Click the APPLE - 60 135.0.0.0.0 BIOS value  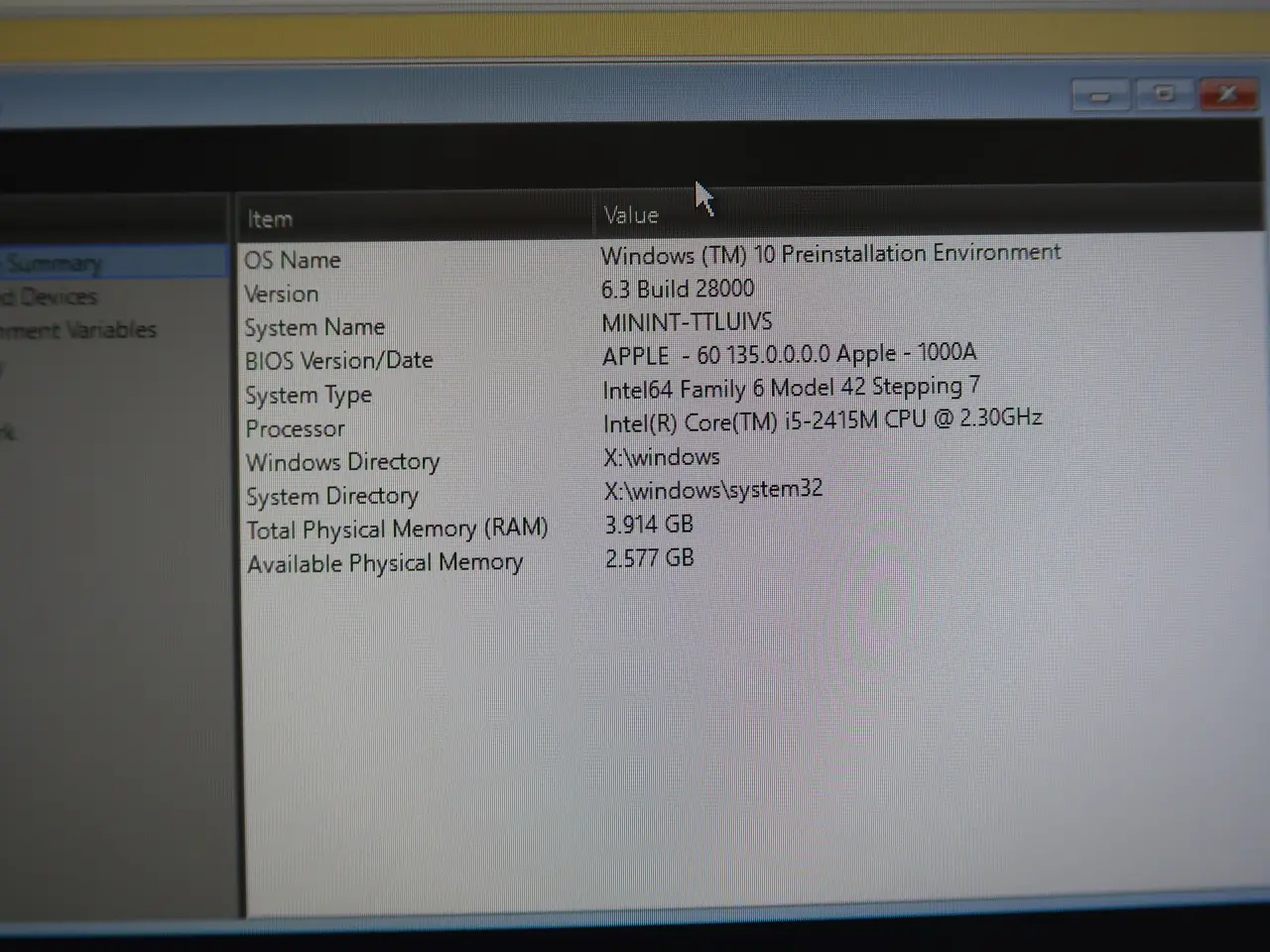[790, 354]
